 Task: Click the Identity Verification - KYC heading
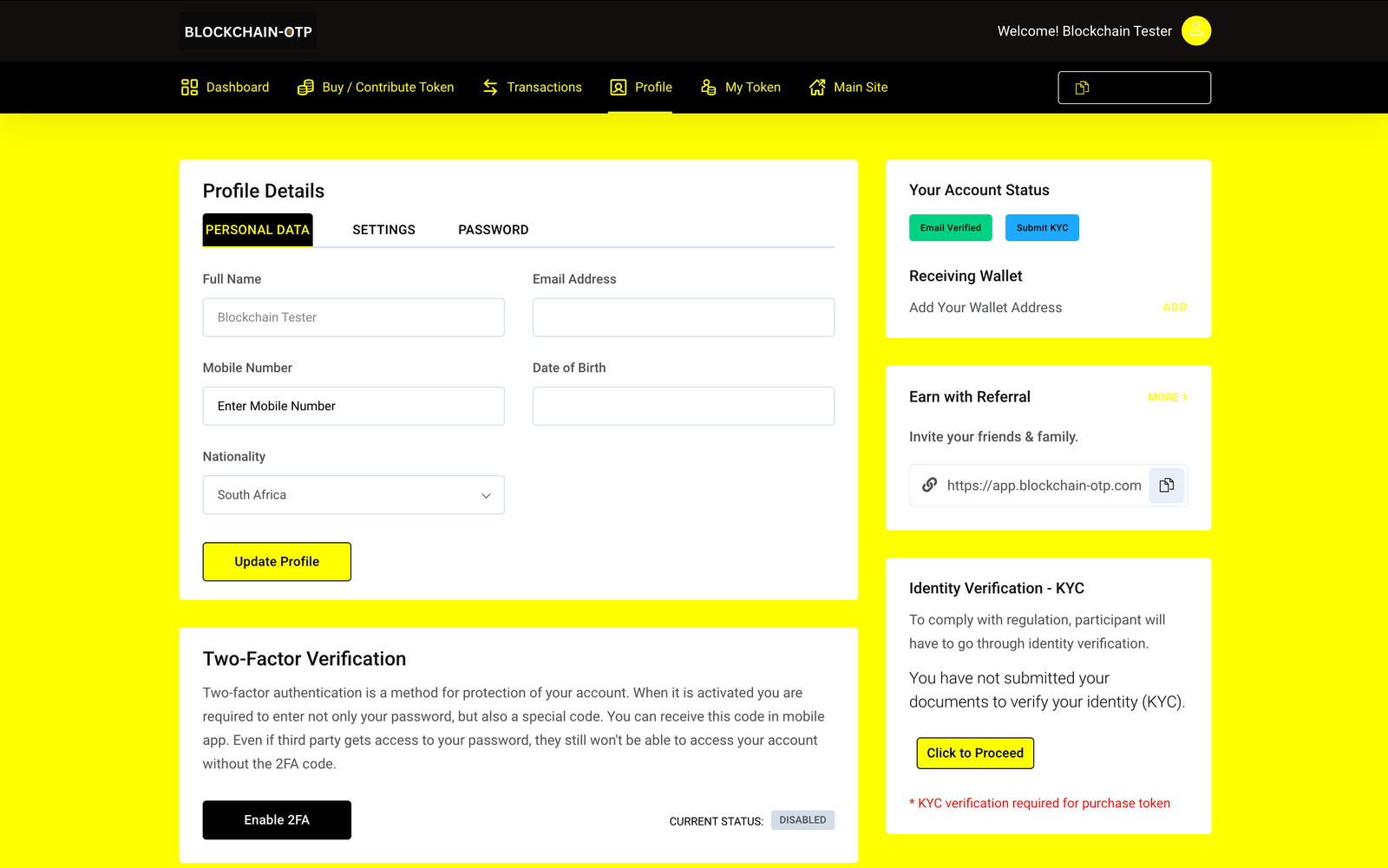997,588
